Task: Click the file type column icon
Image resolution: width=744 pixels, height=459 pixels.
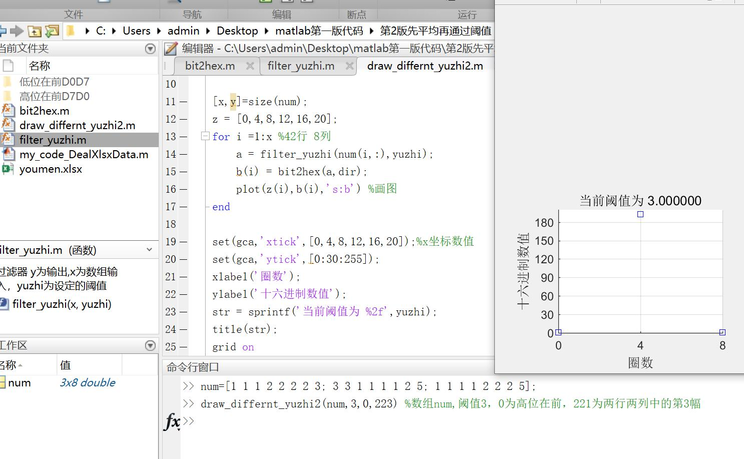Action: point(8,66)
